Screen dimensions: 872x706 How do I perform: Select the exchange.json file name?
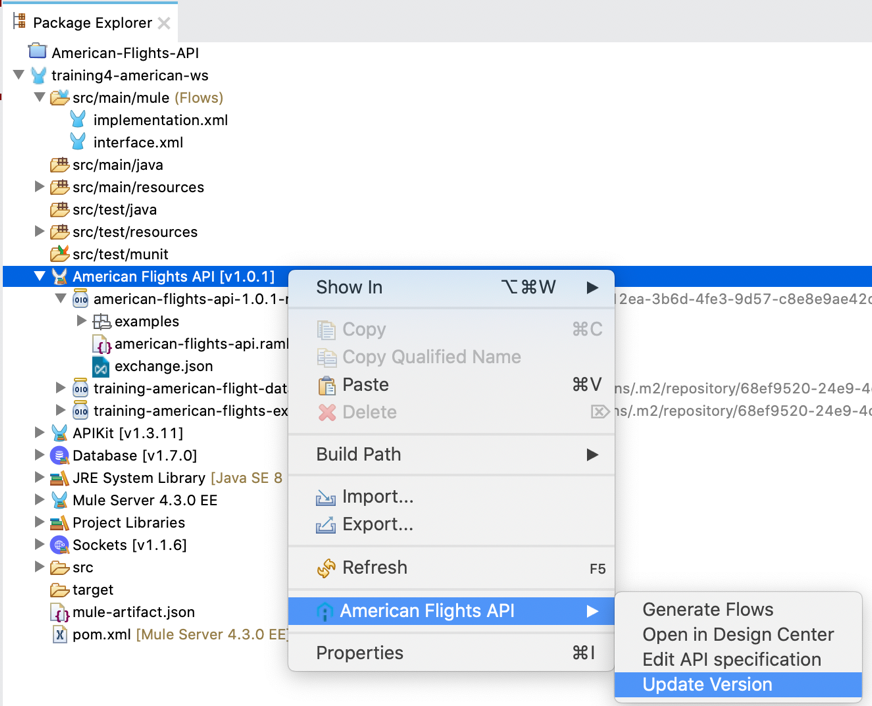164,366
